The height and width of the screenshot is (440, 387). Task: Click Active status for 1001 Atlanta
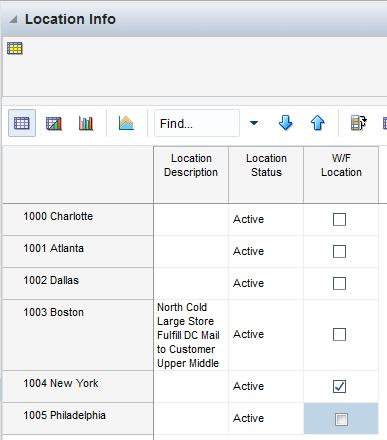pos(266,252)
